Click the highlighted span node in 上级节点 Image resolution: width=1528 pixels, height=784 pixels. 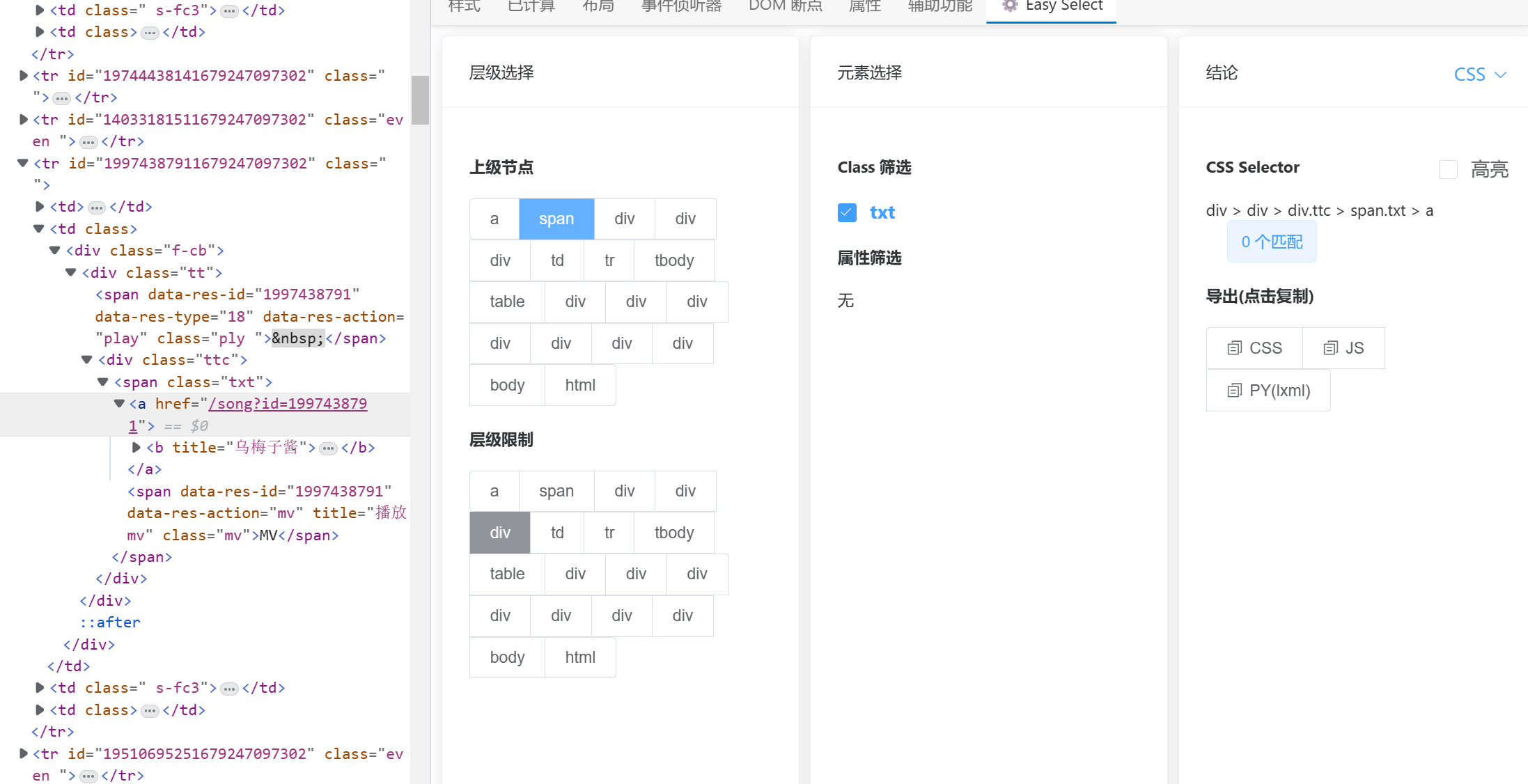(556, 219)
